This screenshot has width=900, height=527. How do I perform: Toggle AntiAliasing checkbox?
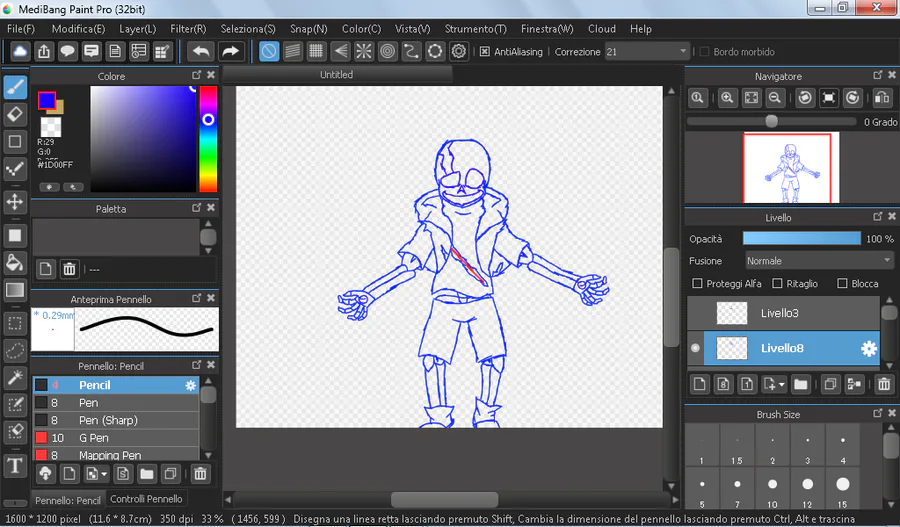click(484, 52)
